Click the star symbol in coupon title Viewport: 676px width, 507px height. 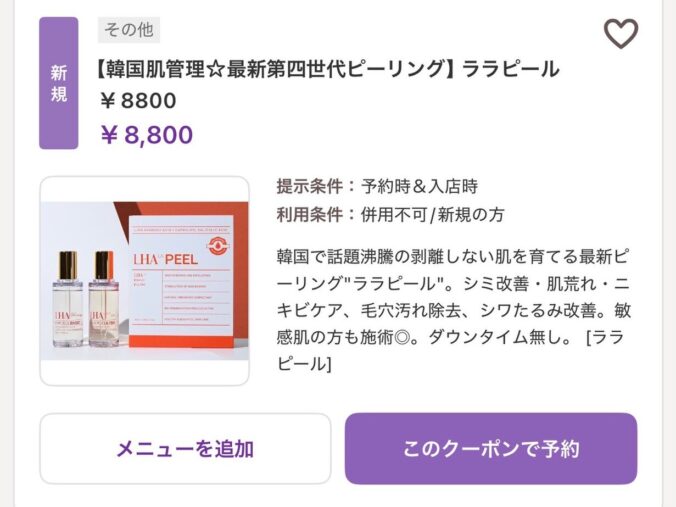tap(215, 69)
